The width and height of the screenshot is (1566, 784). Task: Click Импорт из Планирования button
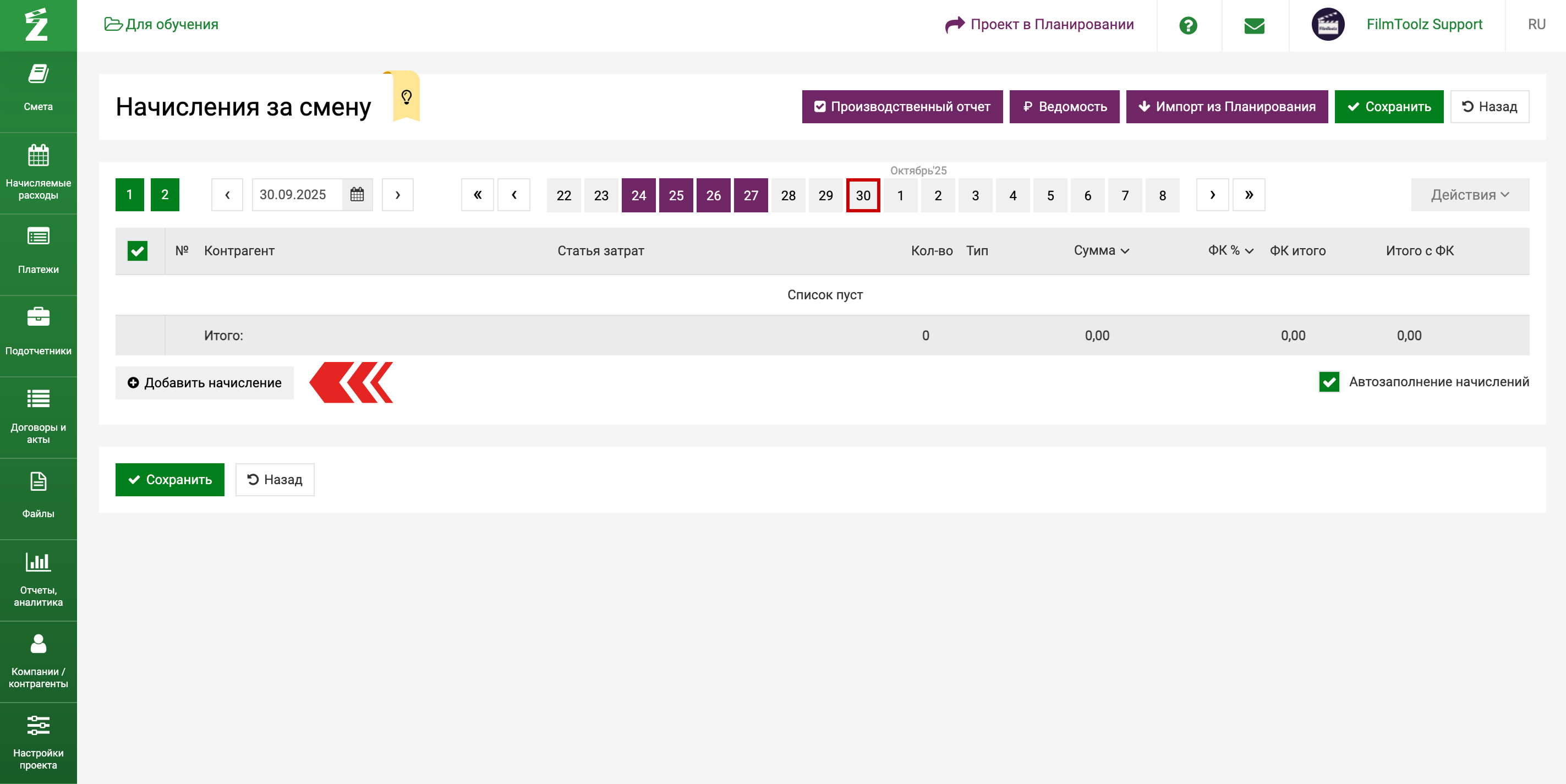coord(1226,107)
